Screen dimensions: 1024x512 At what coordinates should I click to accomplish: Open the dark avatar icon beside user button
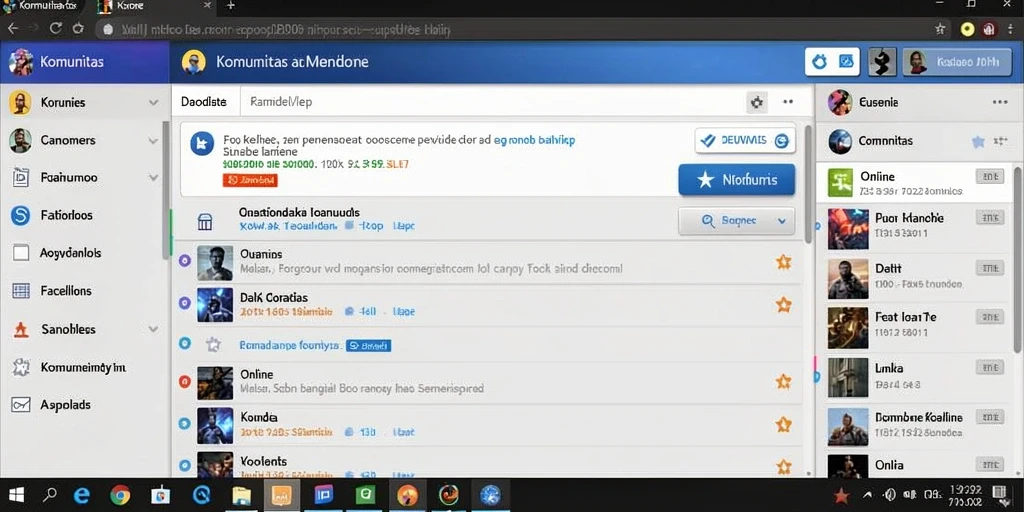tap(882, 62)
